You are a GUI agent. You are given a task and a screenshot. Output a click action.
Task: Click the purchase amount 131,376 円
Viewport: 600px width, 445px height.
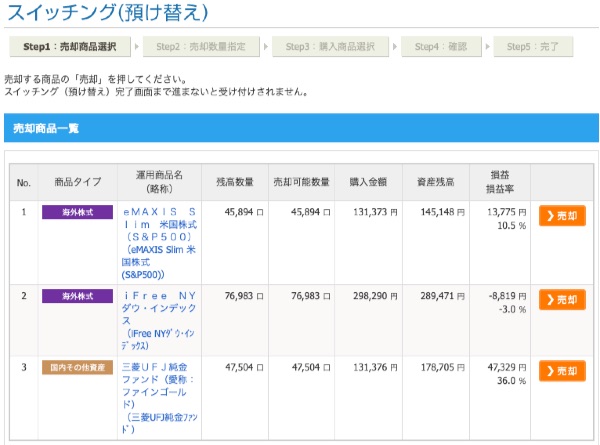[375, 367]
